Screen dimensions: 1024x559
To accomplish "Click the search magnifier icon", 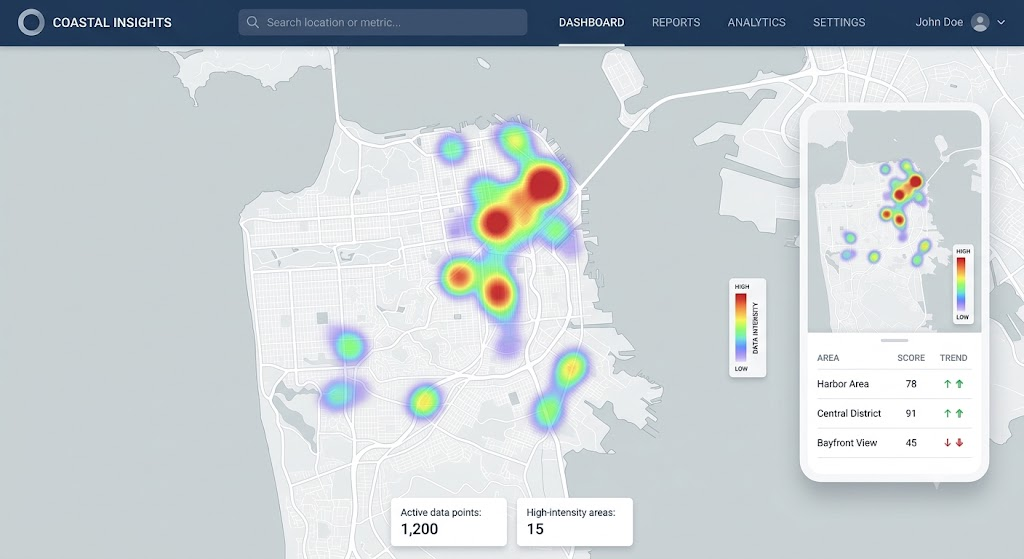I will tap(253, 22).
